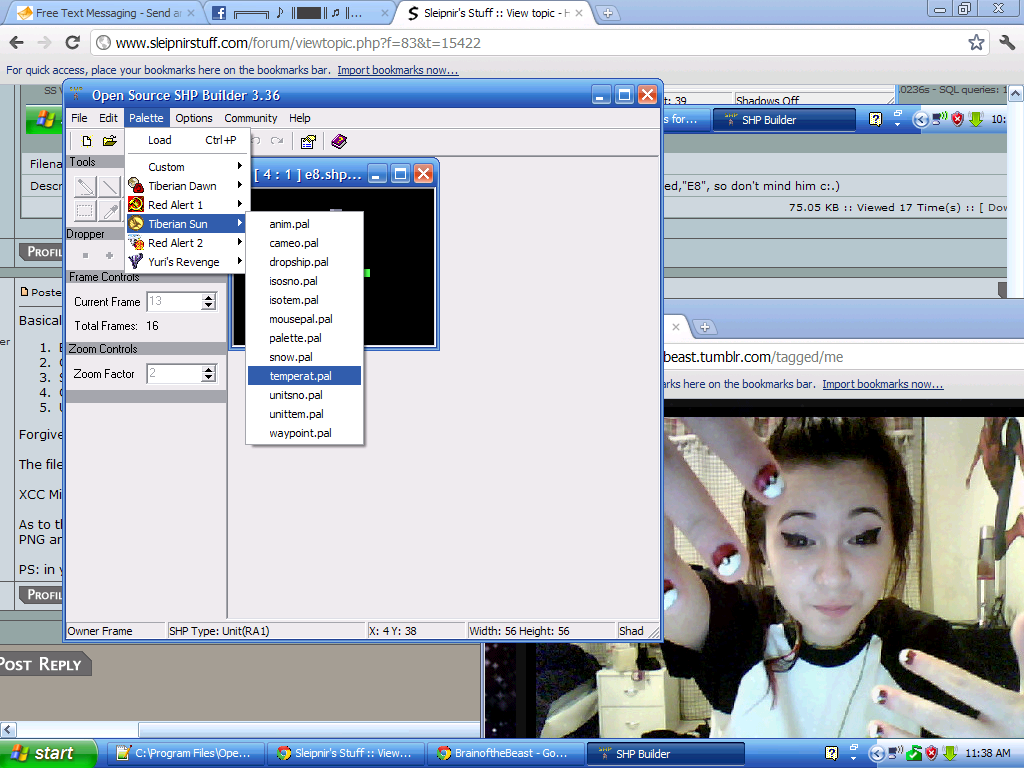Open the Preferences icon in SHP Builder toolbar

click(308, 141)
